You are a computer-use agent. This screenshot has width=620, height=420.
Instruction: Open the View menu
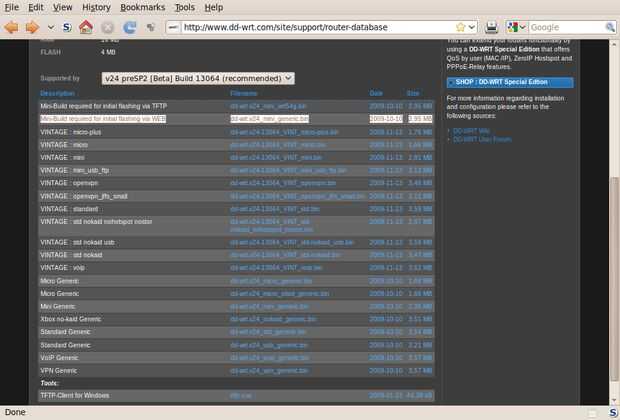pyautogui.click(x=62, y=8)
